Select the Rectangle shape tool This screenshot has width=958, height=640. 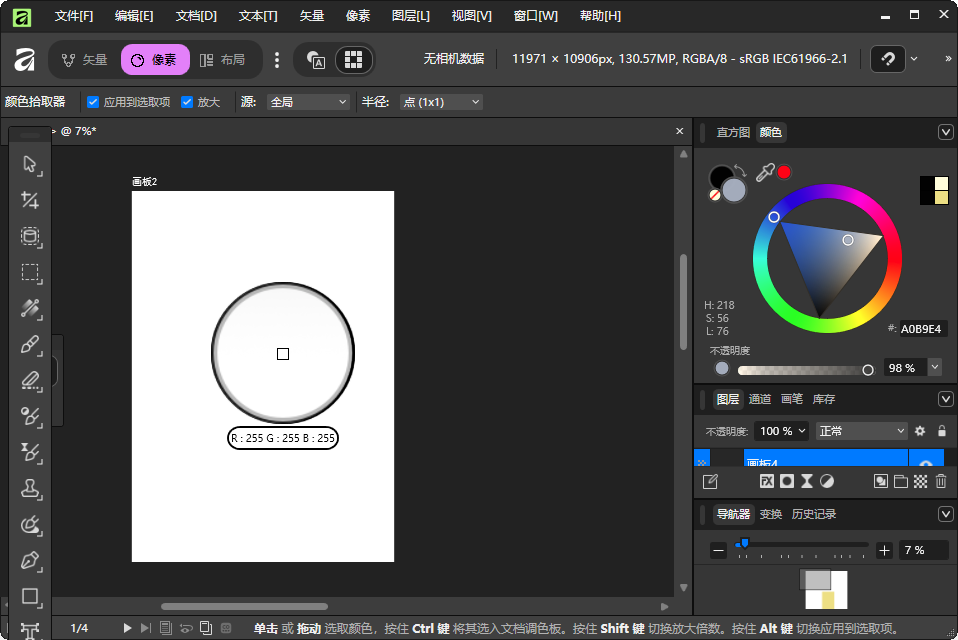[30, 597]
